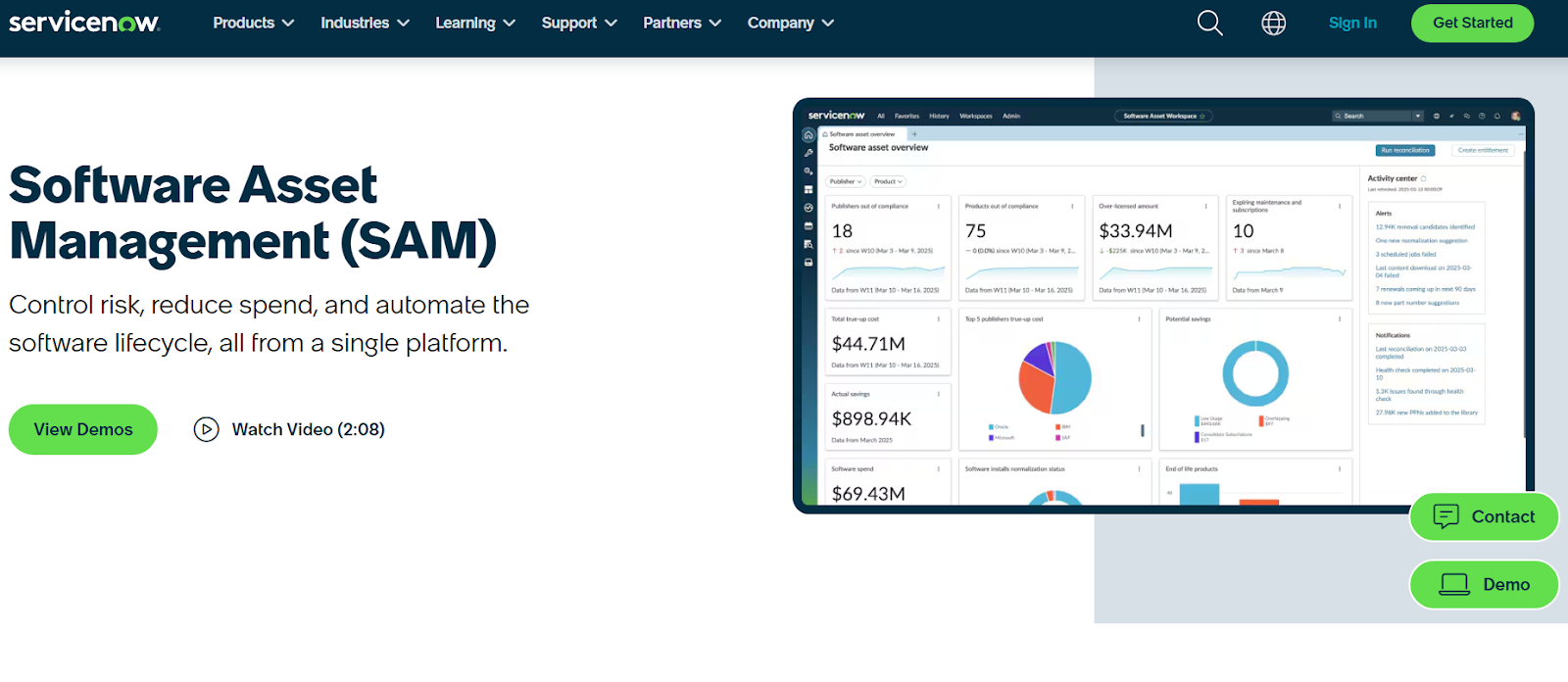The height and width of the screenshot is (682, 1568).
Task: Click dropdown arrow beside dashboard Search field
Action: click(1417, 116)
